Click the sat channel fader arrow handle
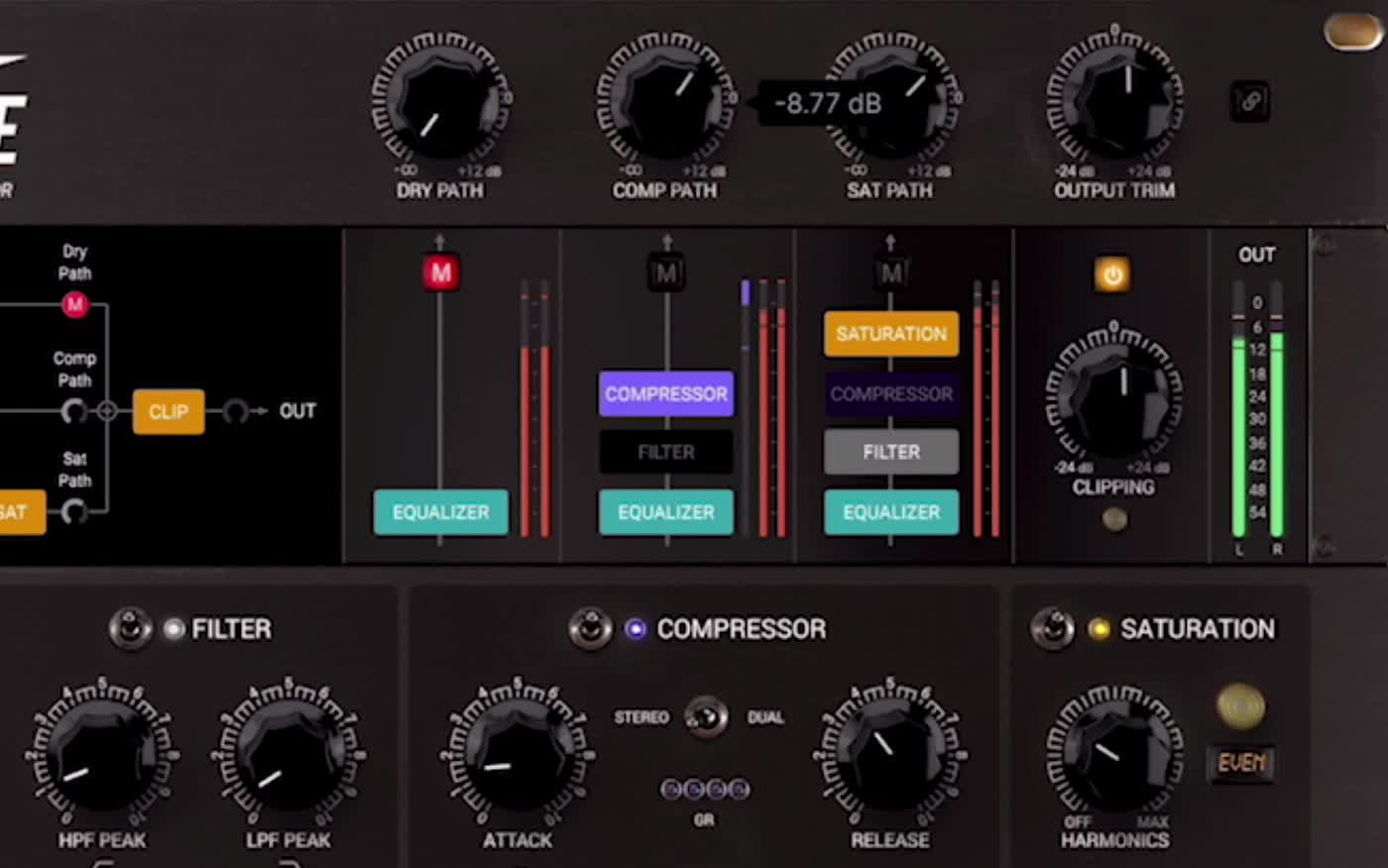The width and height of the screenshot is (1388, 868). click(x=890, y=242)
